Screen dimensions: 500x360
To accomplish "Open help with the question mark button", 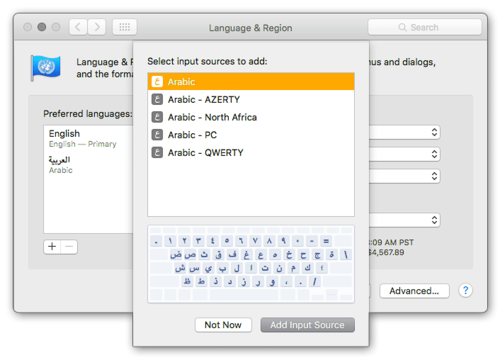I will (465, 290).
